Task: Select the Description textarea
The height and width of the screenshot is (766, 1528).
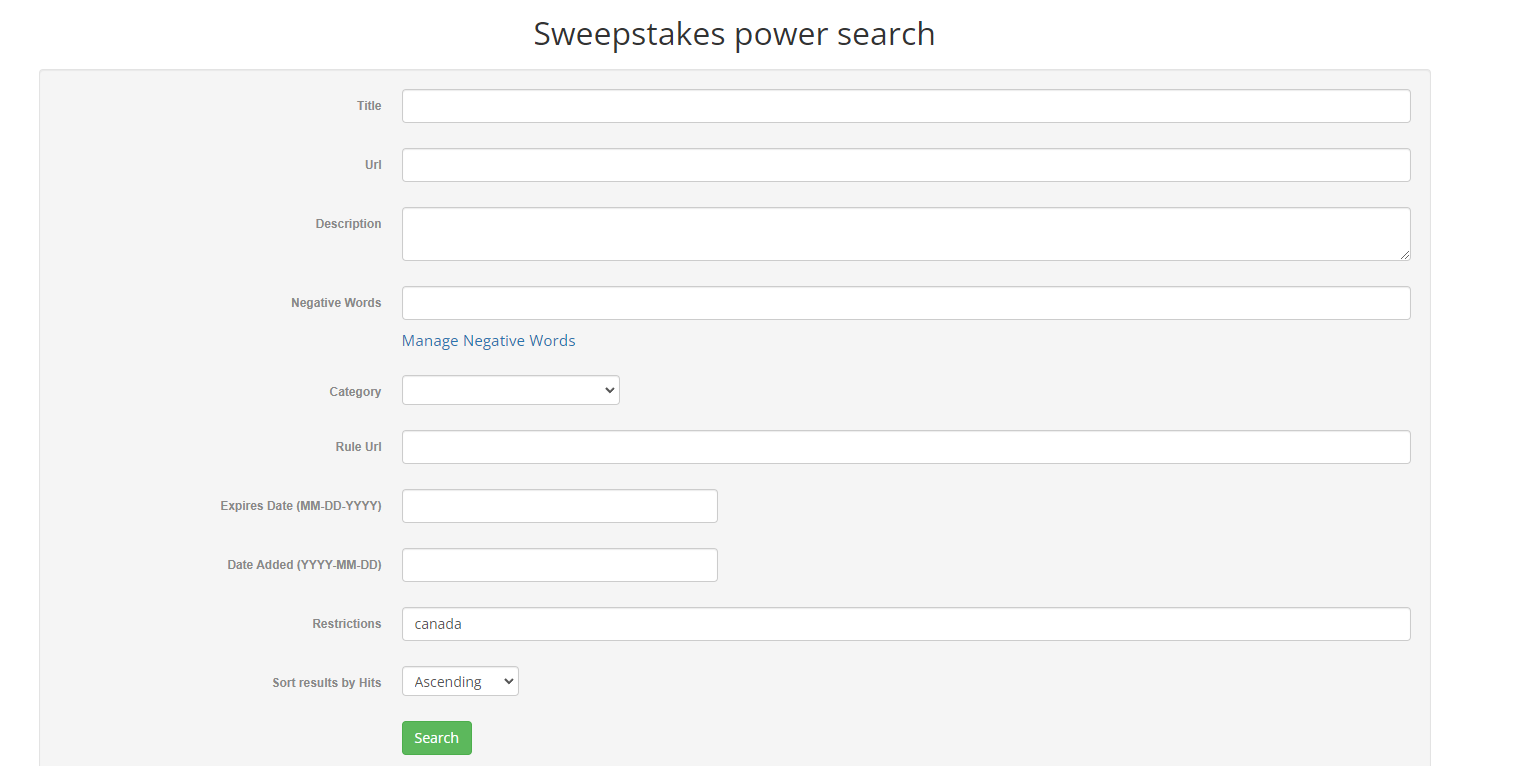Action: [906, 234]
